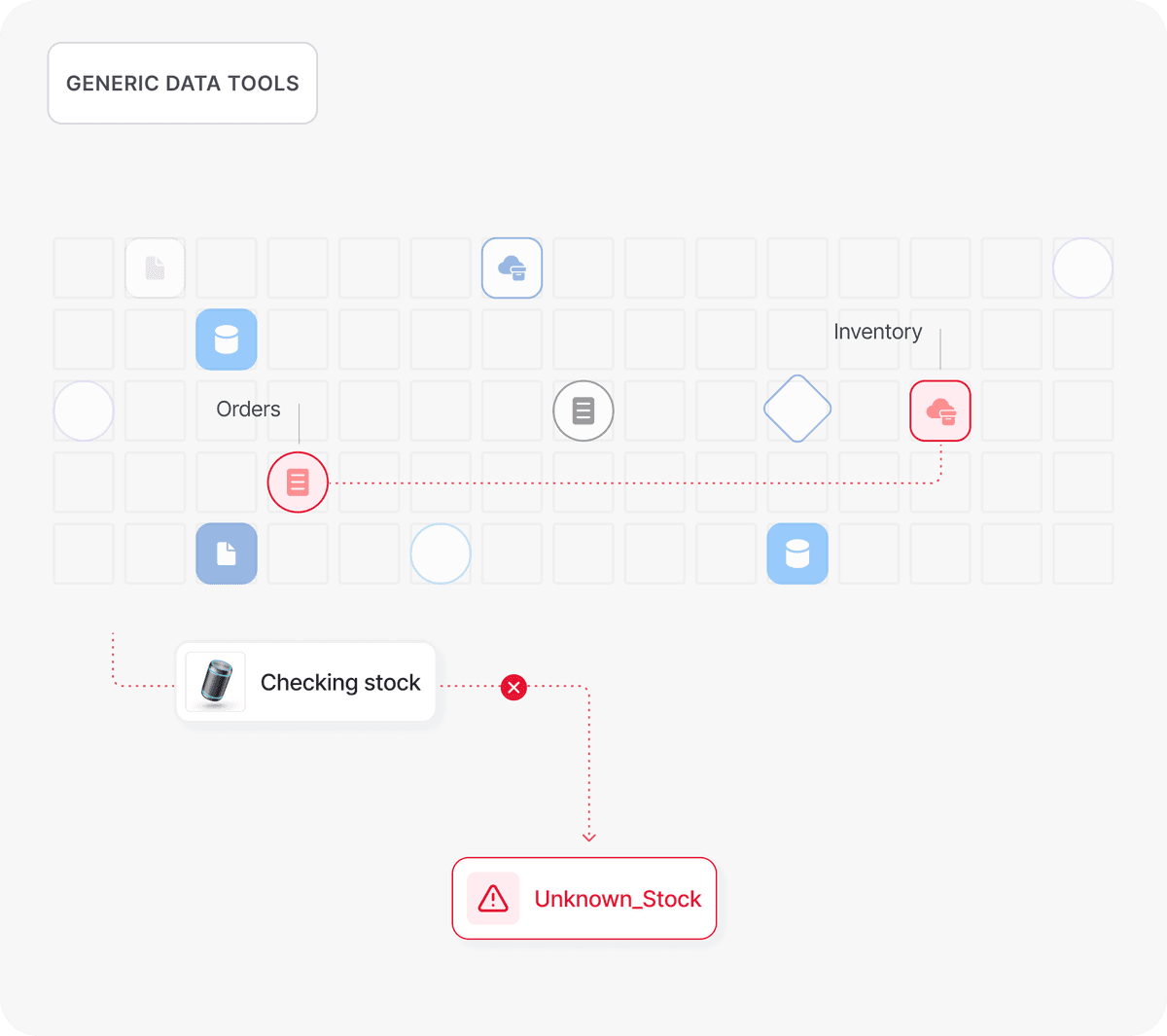
Task: Click the Inventory text label
Action: click(877, 332)
